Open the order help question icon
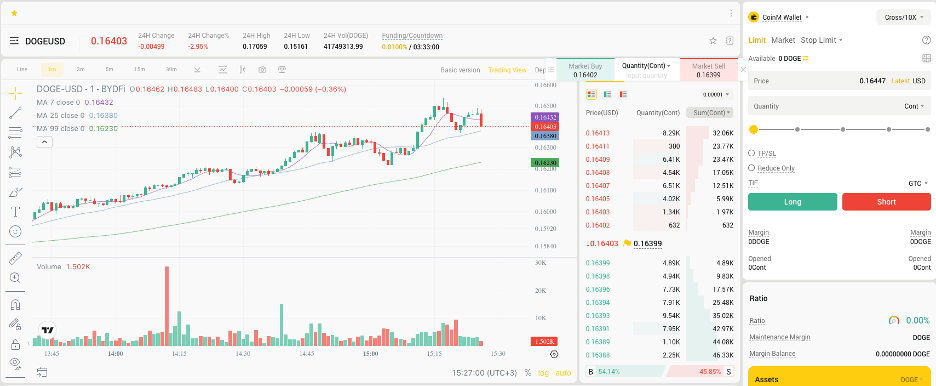 coord(926,40)
